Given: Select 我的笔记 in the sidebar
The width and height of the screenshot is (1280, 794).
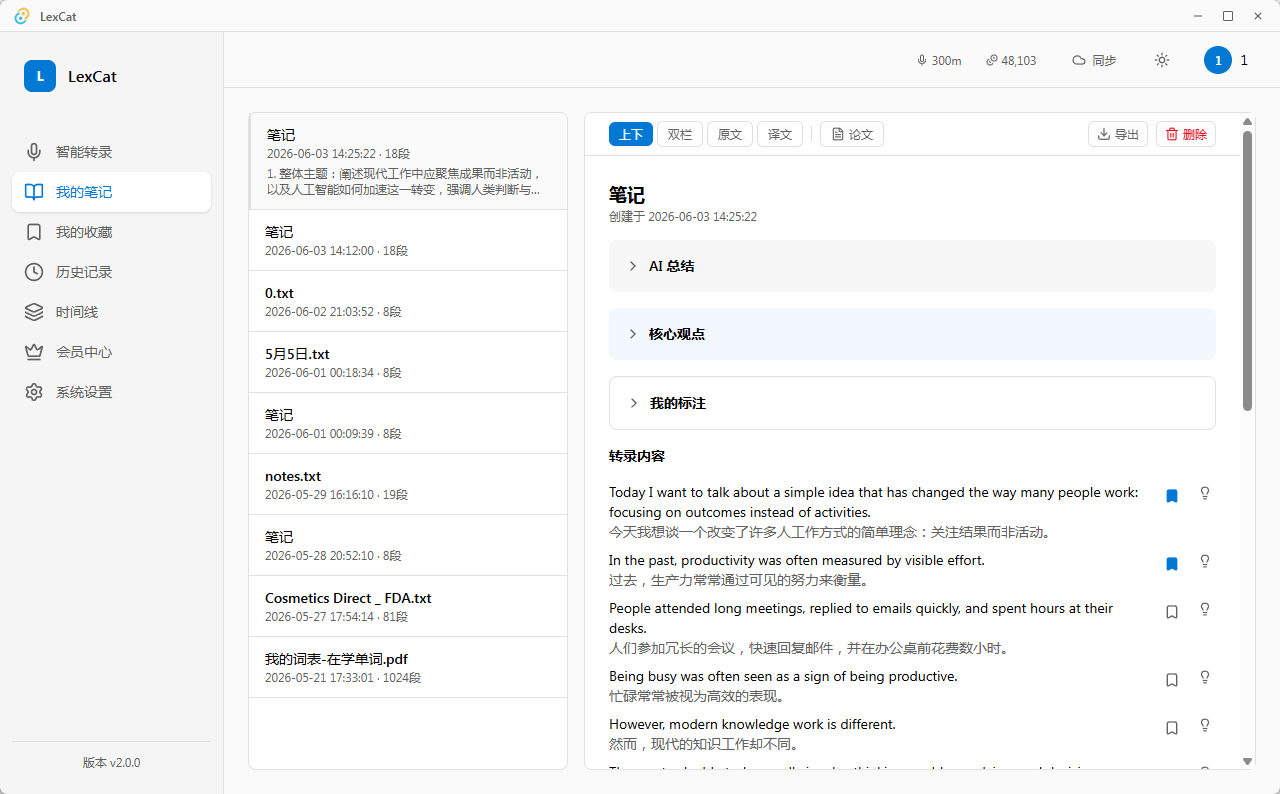Looking at the screenshot, I should click(x=111, y=192).
